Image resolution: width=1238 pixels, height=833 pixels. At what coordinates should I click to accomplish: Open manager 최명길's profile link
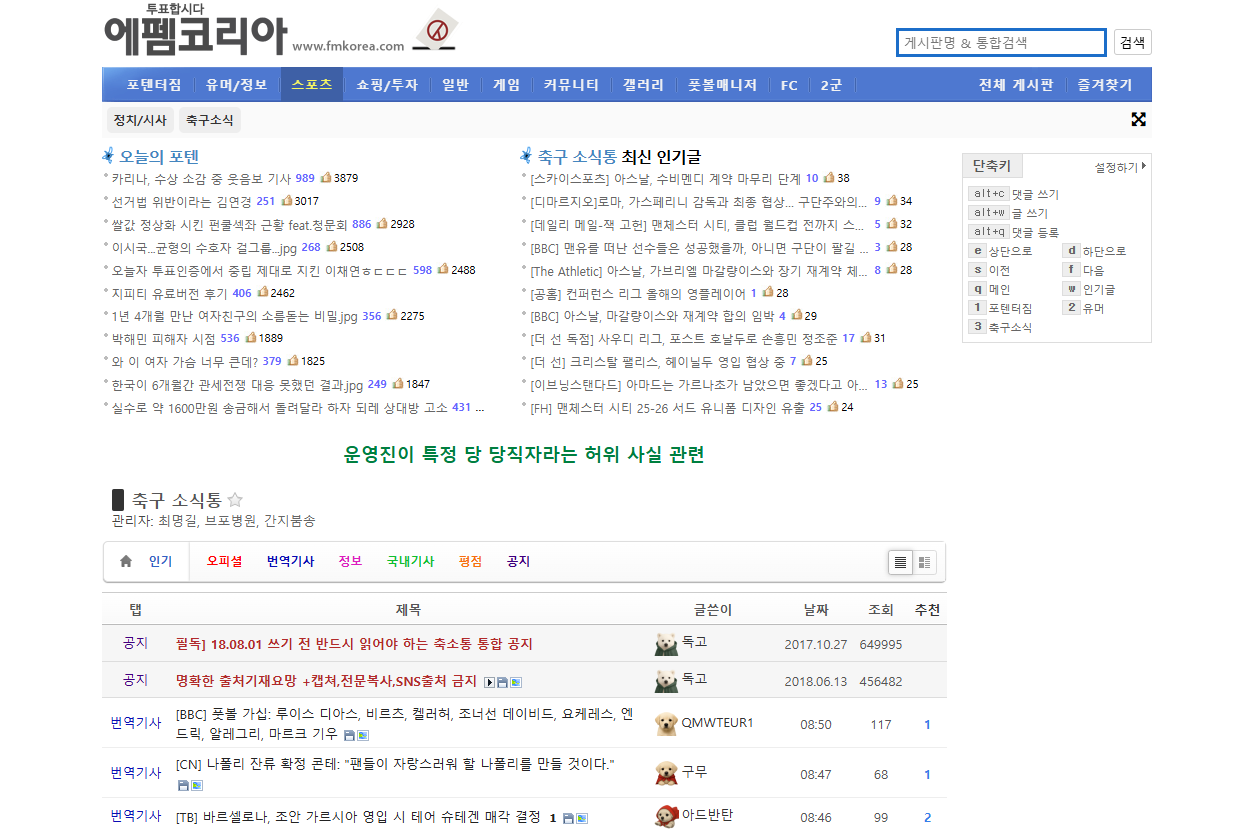[x=177, y=521]
